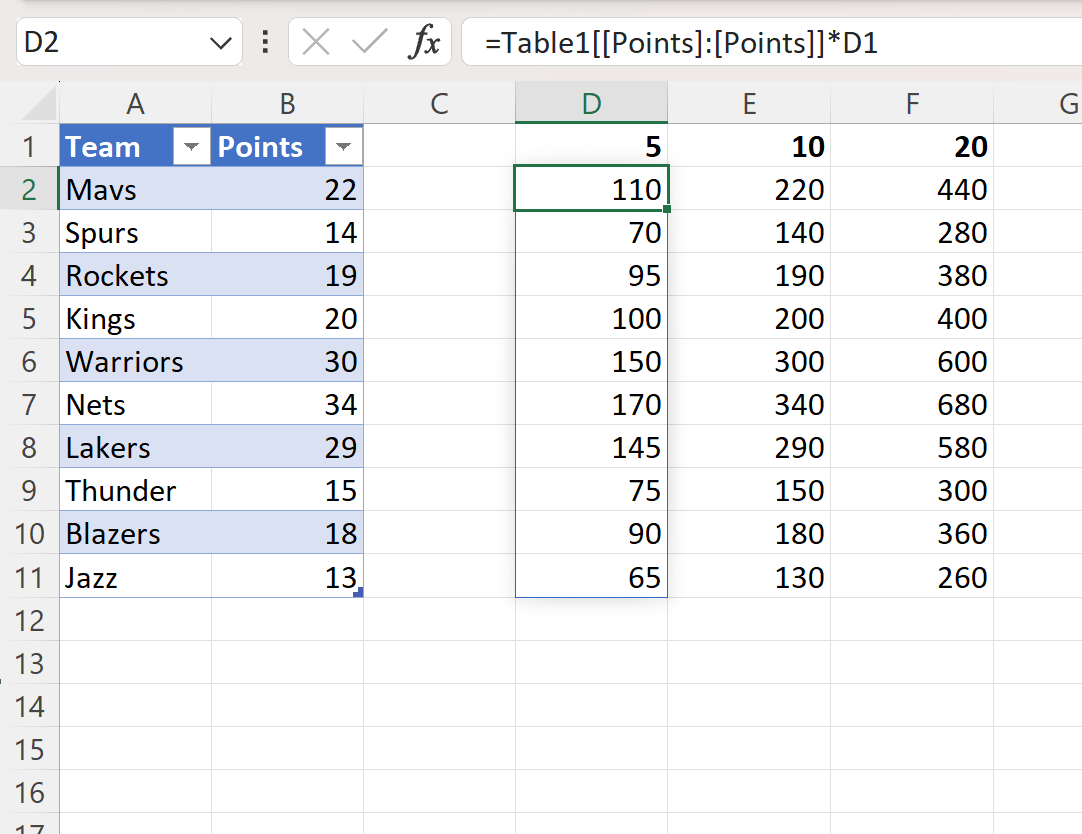Select Nets points cell with 34
The width and height of the screenshot is (1082, 834).
pos(287,404)
